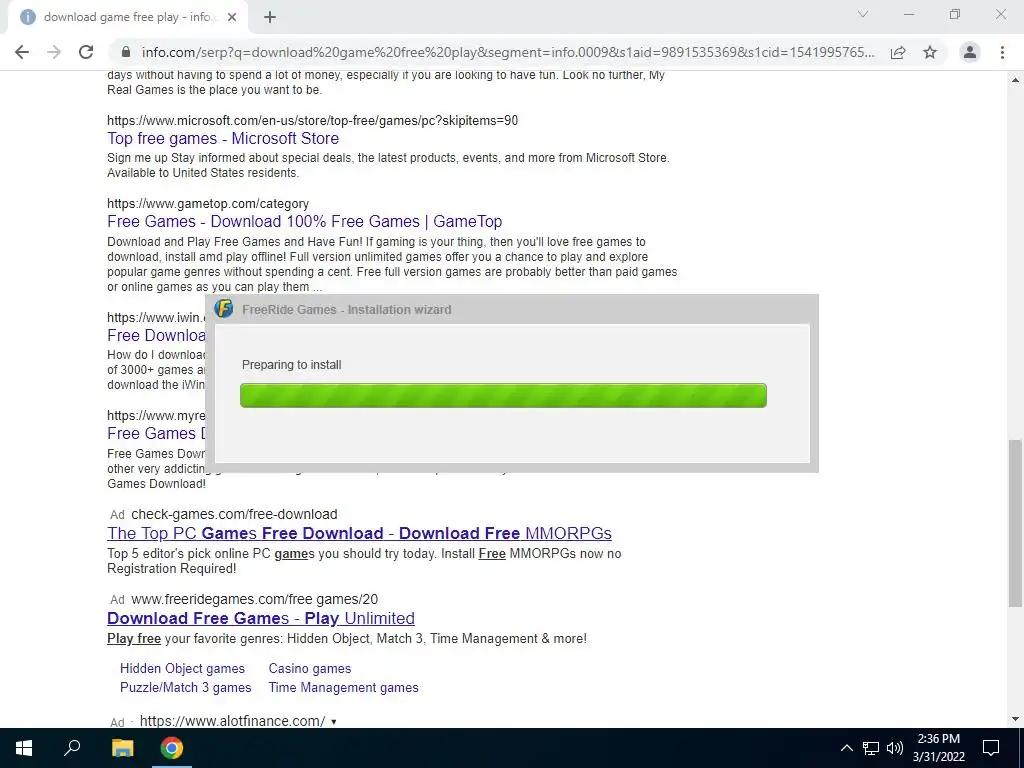
Task: Click the microsoft.com store URL text
Action: (312, 121)
